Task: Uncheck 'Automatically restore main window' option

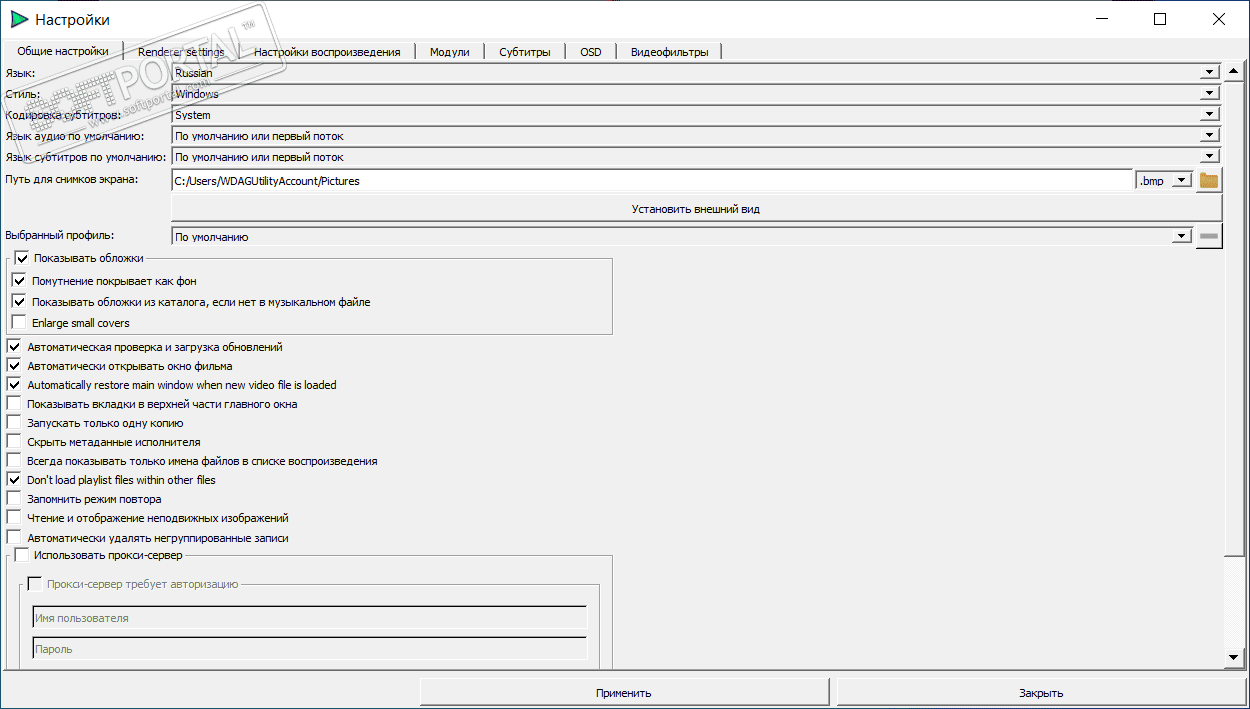Action: tap(14, 385)
